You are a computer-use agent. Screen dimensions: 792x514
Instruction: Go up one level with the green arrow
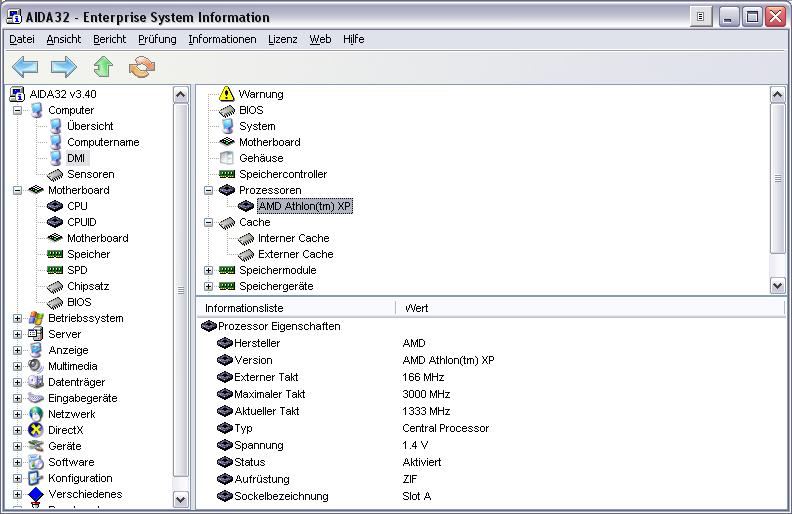point(103,67)
